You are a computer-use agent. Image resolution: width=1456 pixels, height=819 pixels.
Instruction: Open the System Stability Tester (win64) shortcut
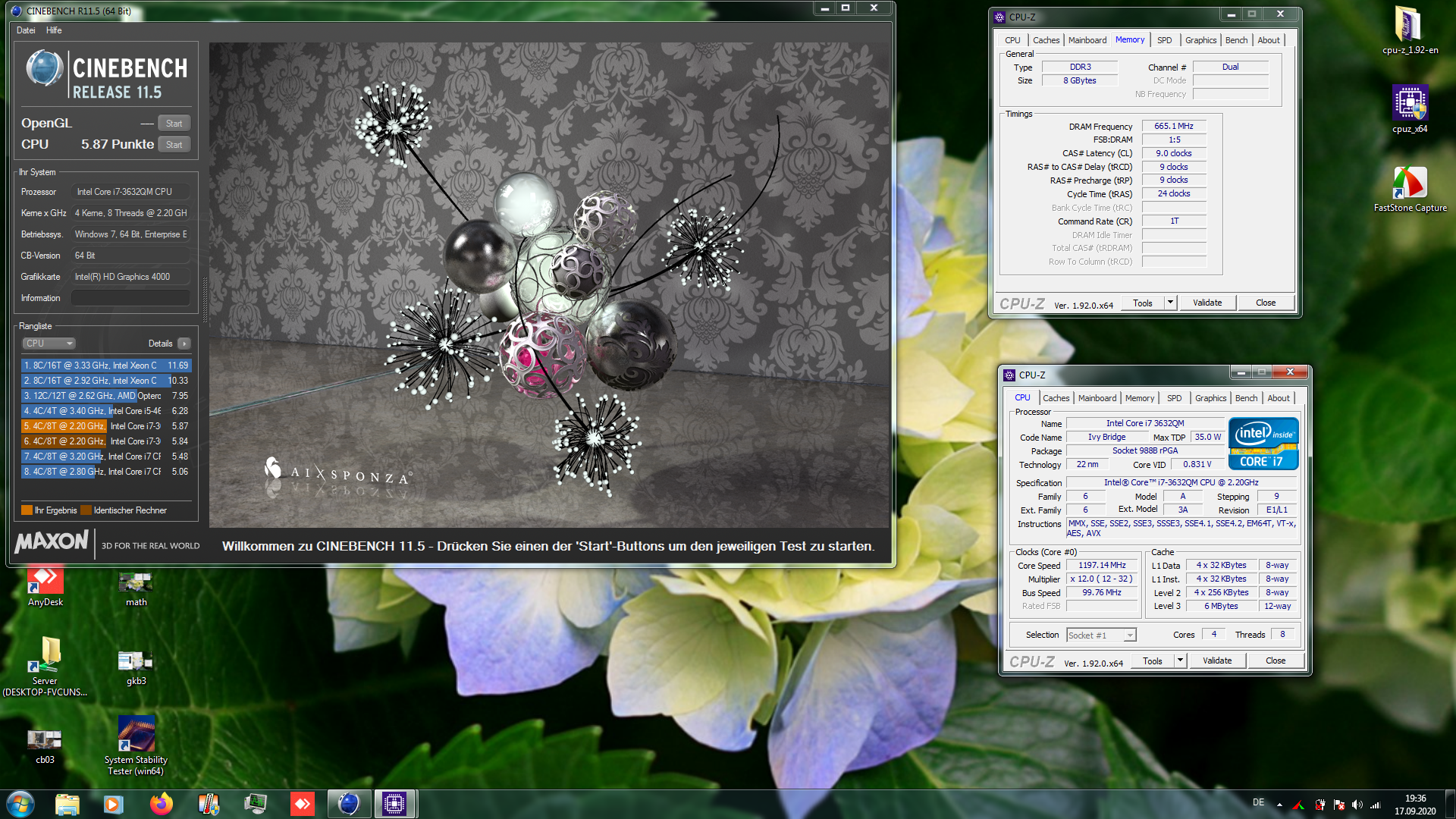pos(136,745)
